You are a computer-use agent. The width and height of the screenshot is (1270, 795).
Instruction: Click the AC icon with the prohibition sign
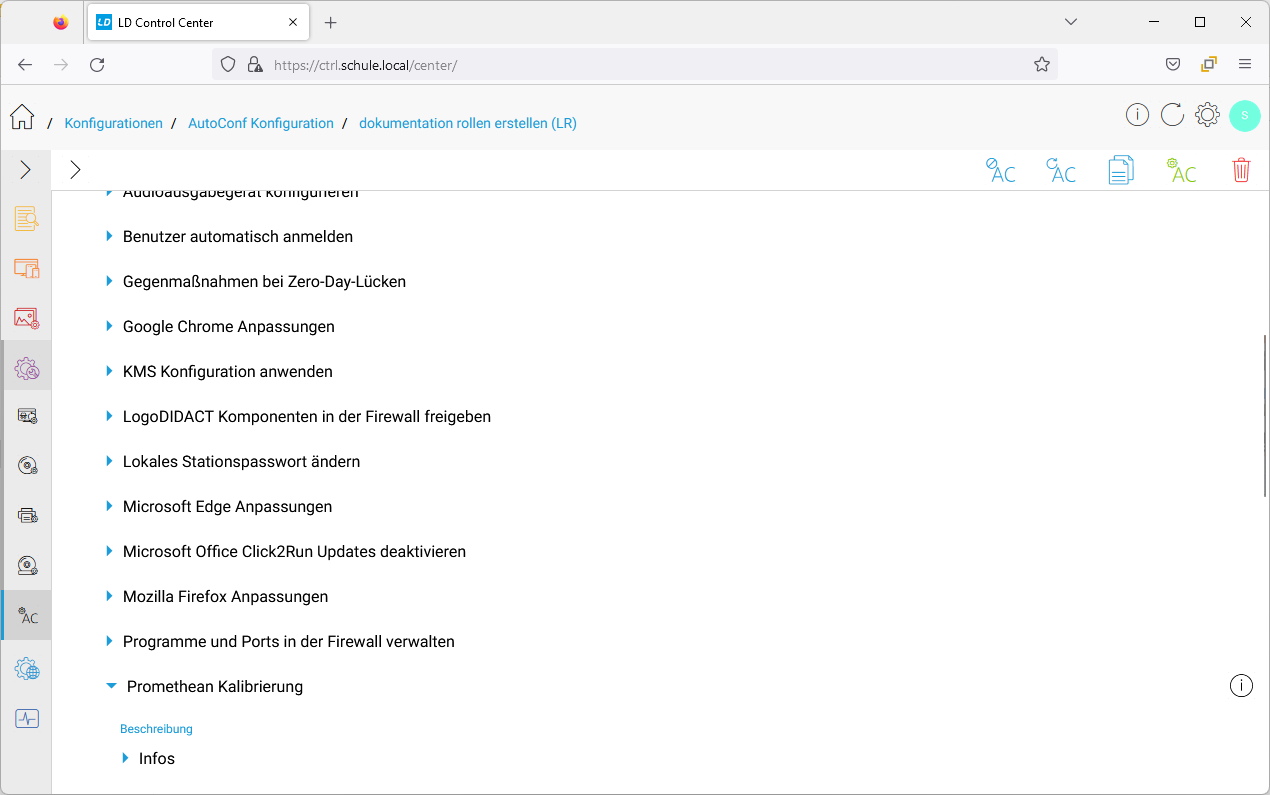tap(1000, 170)
